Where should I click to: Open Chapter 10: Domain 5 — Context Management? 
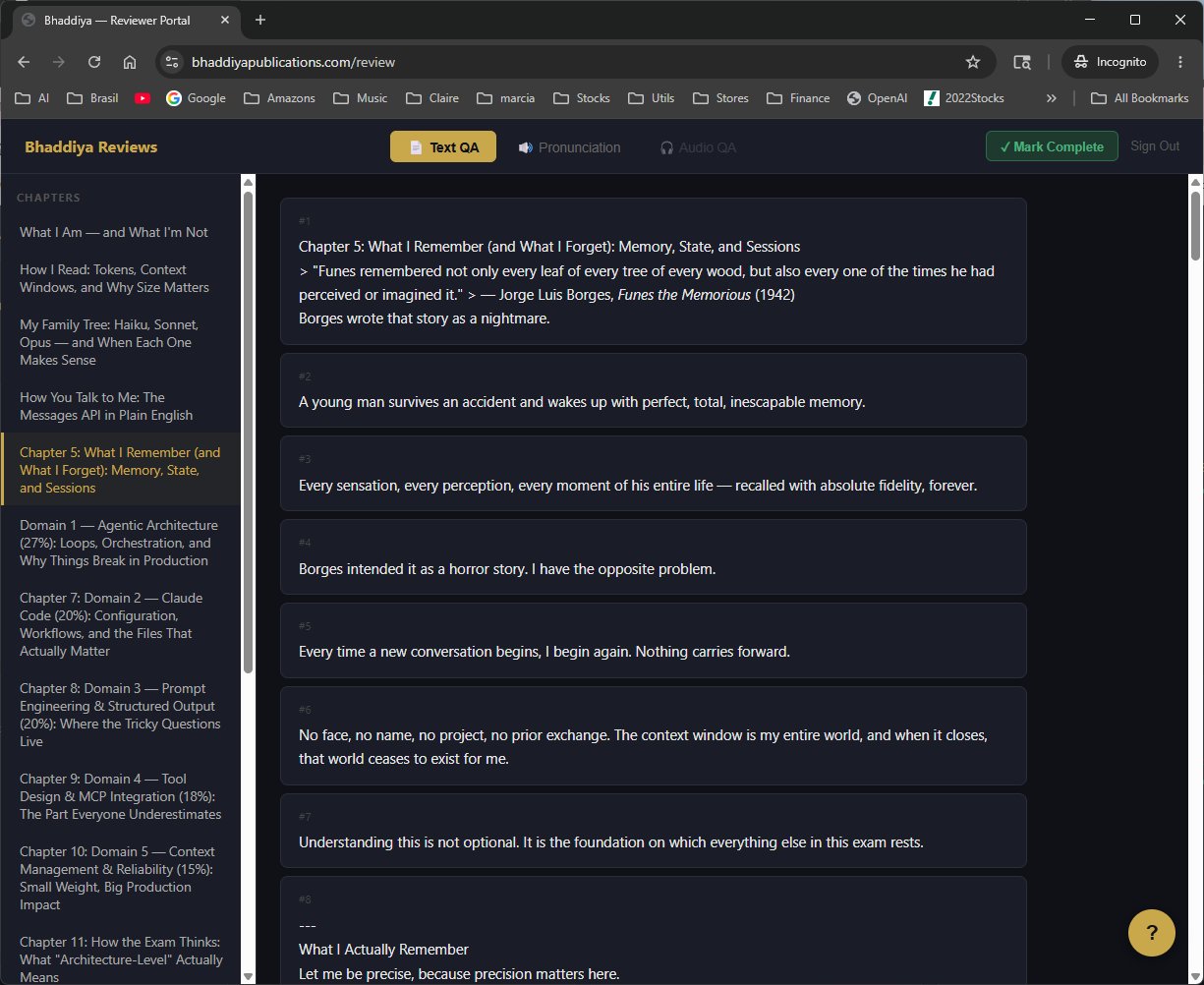coord(120,878)
